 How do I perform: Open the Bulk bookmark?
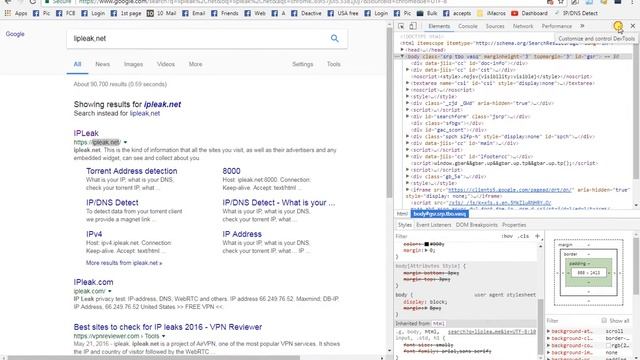click(x=427, y=13)
